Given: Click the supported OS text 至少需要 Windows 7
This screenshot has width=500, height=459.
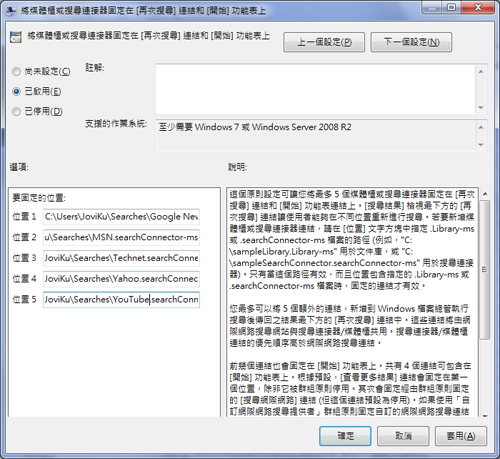Looking at the screenshot, I should pyautogui.click(x=255, y=127).
